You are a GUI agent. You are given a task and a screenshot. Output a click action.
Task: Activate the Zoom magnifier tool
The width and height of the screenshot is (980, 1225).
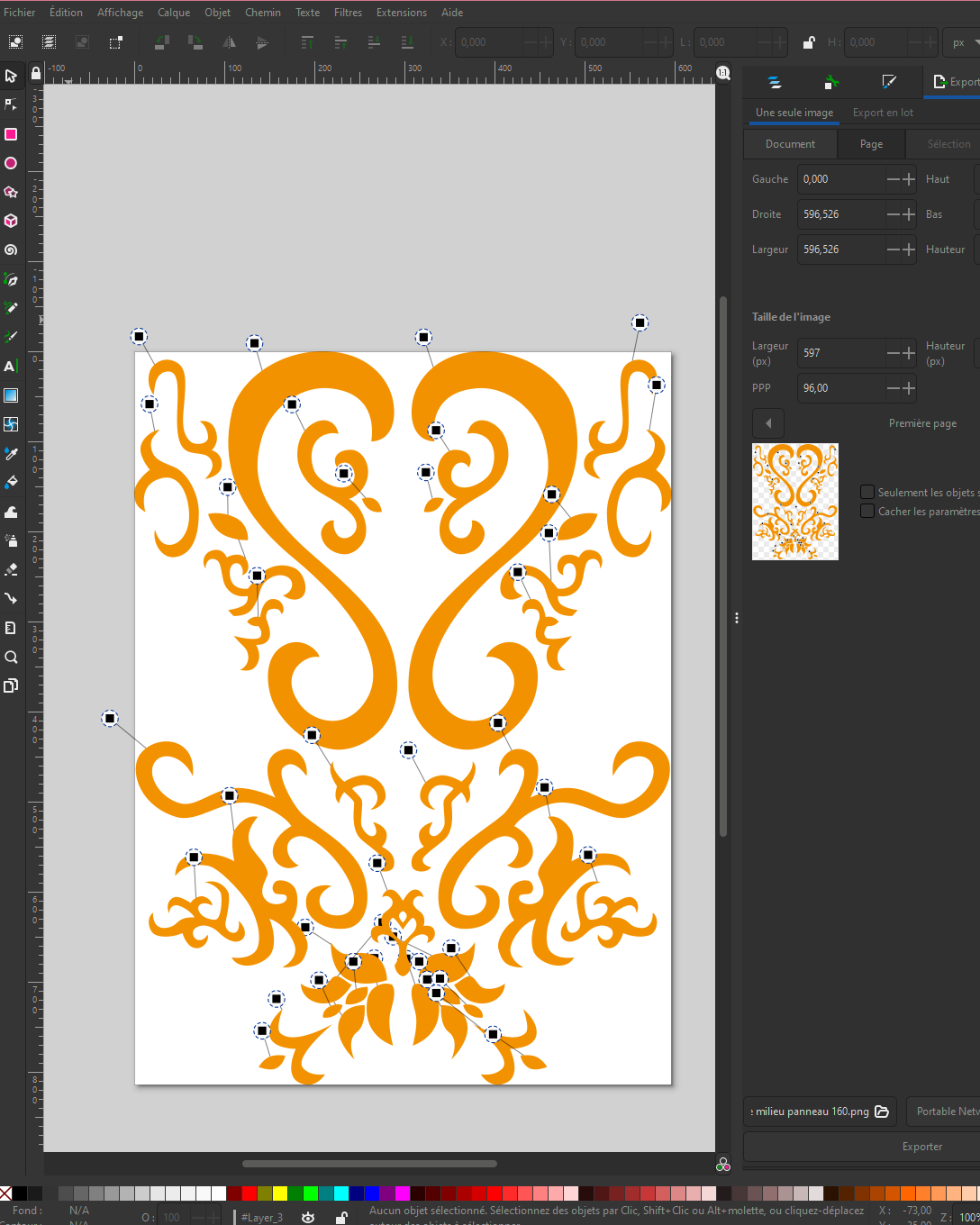11,657
